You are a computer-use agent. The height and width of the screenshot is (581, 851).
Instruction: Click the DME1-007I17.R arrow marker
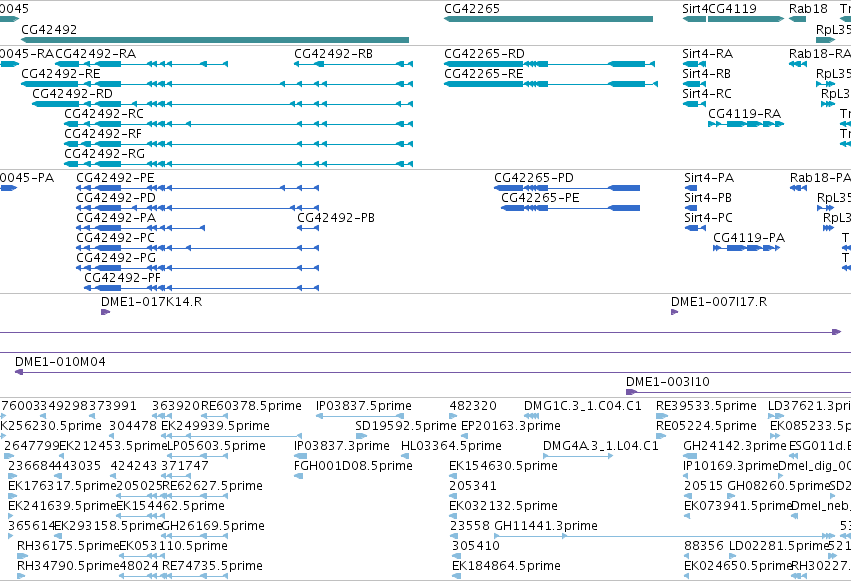click(x=675, y=312)
